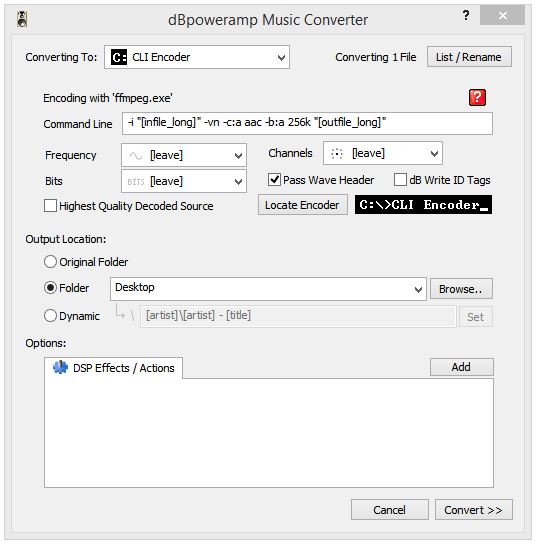
Task: Click inside the DSP effects list area
Action: (269, 432)
